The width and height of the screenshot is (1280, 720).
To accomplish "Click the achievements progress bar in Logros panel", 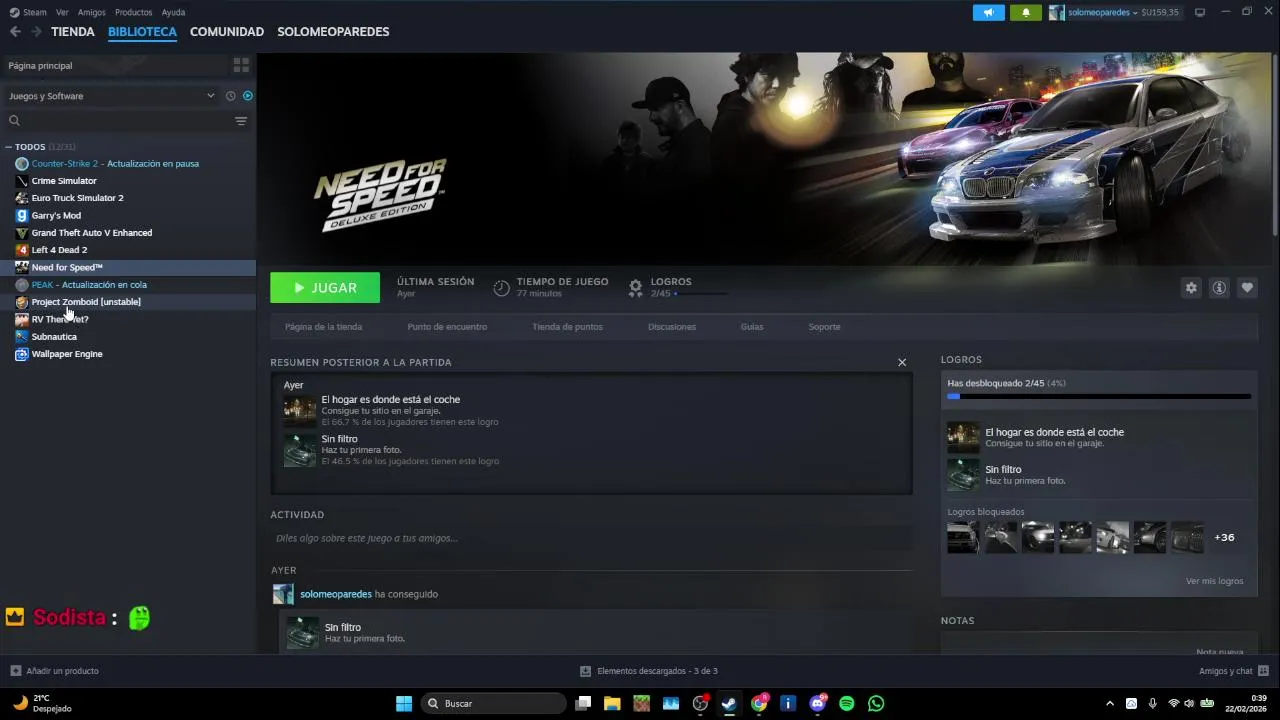I will click(1099, 397).
